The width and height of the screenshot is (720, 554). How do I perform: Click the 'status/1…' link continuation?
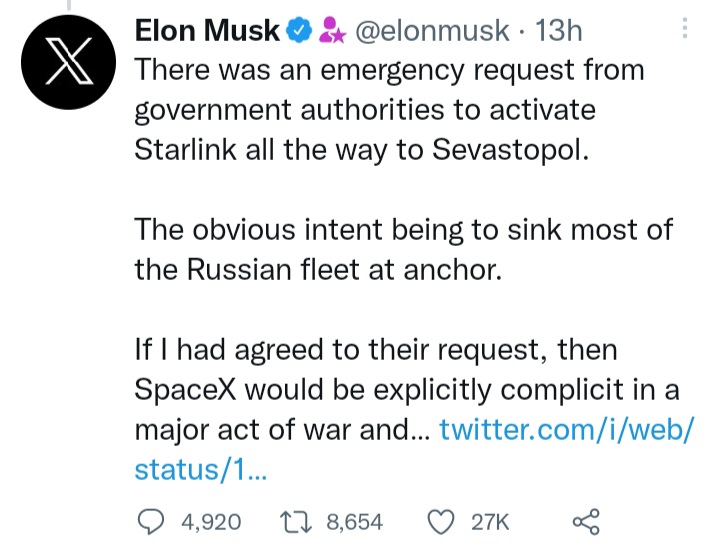(198, 470)
